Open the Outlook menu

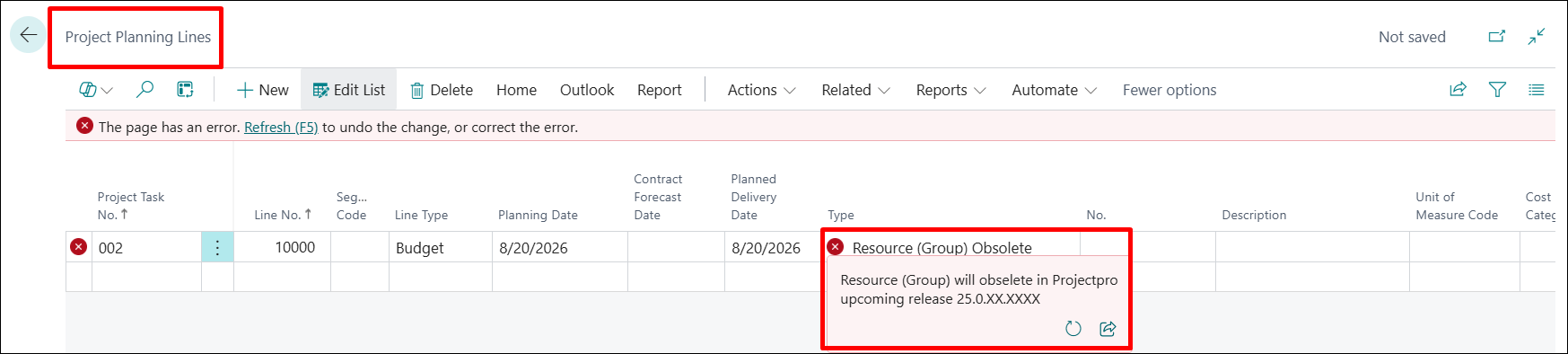[587, 90]
